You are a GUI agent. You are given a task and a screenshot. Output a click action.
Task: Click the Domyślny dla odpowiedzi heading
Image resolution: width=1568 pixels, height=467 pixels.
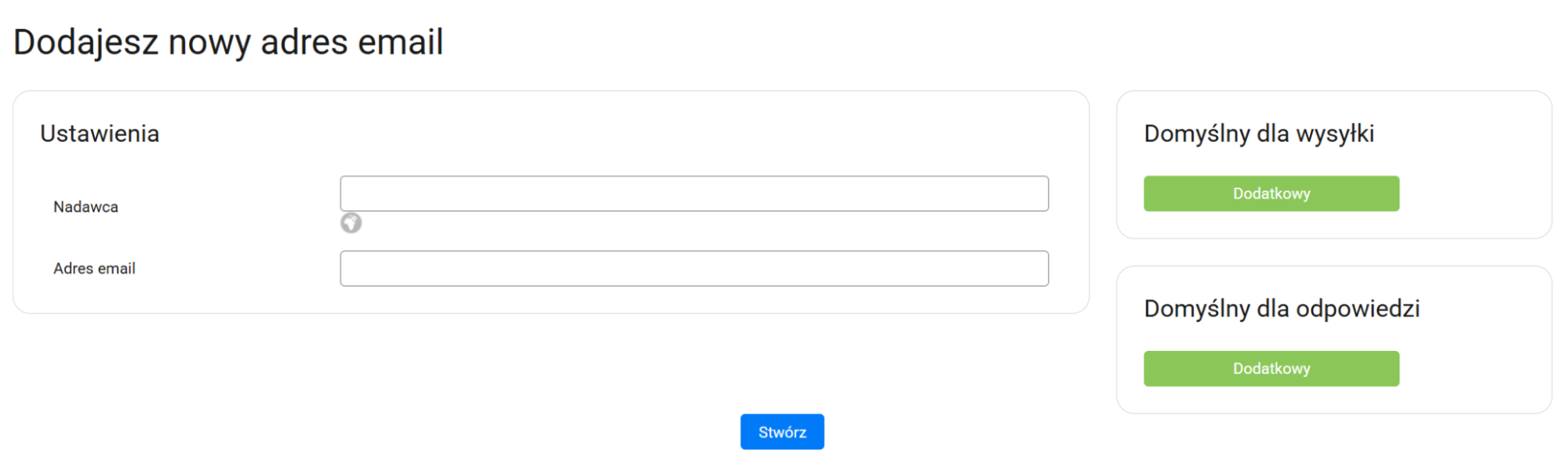point(1281,309)
